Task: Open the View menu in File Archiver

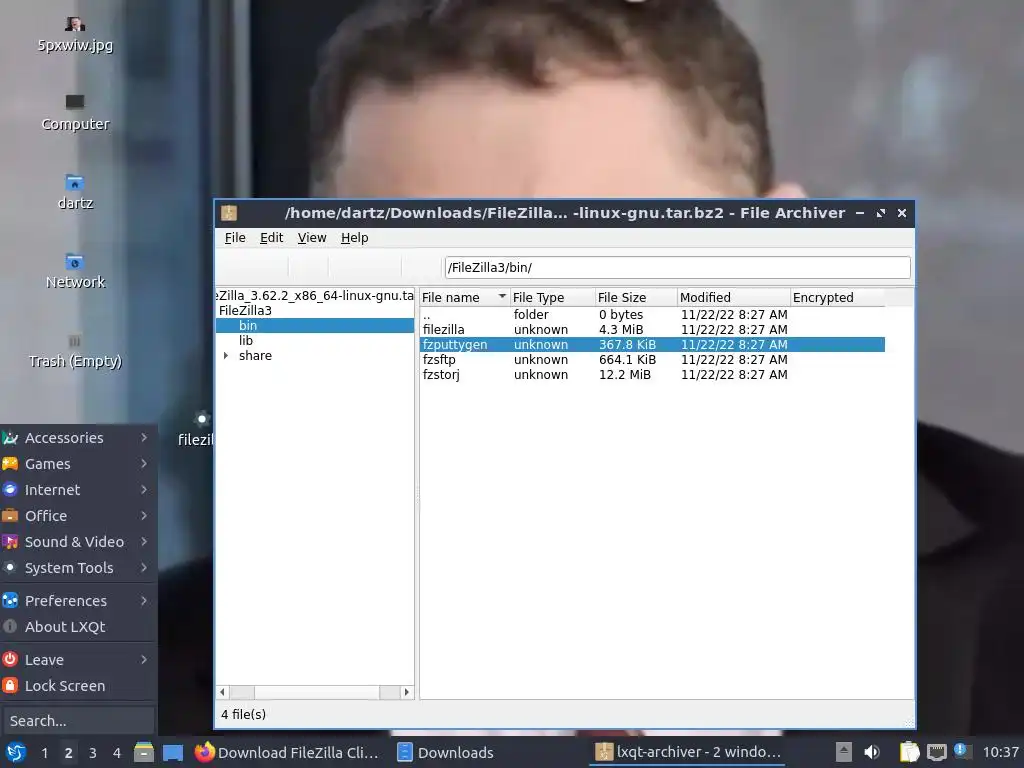Action: pos(312,238)
